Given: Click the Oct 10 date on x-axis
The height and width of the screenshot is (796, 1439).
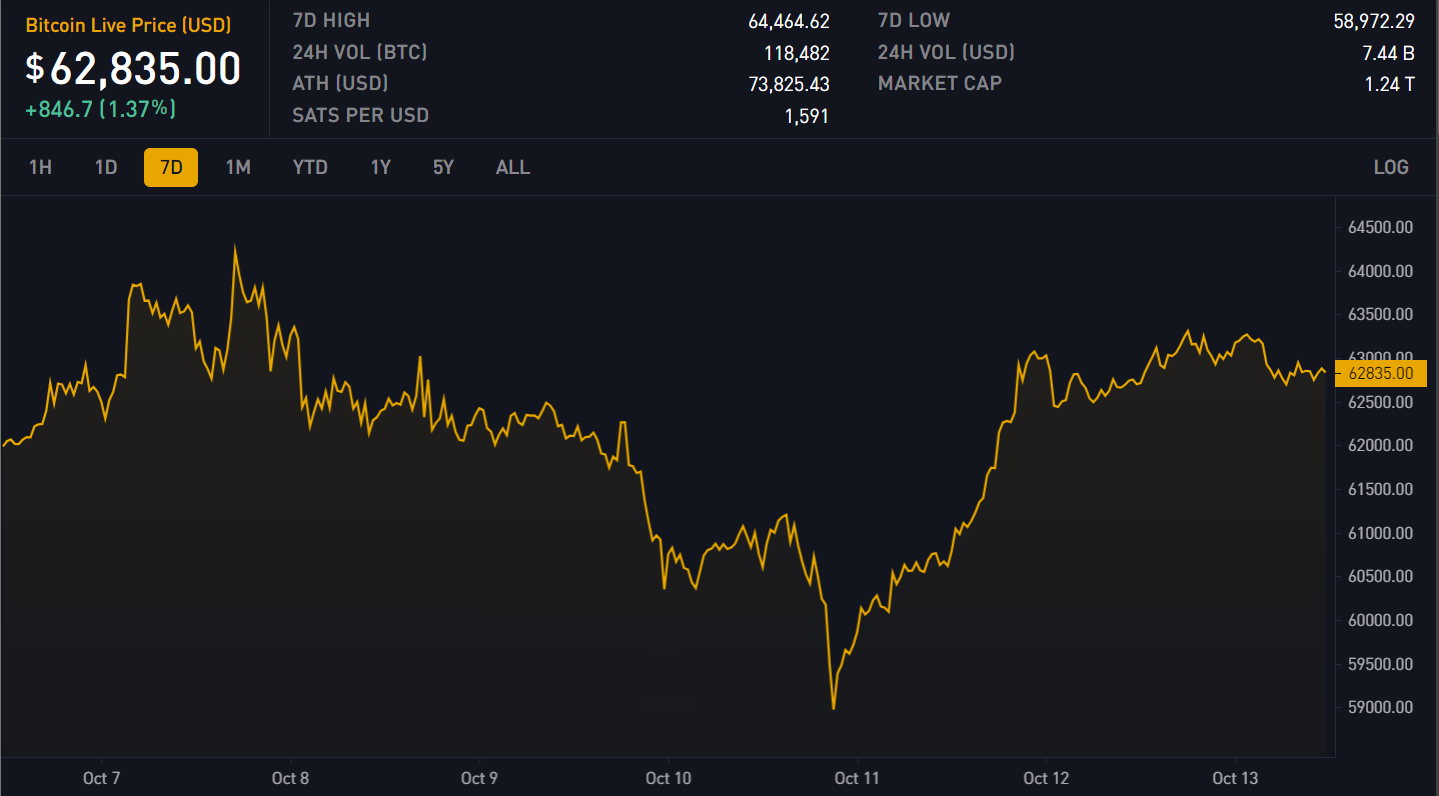Looking at the screenshot, I should 668,778.
